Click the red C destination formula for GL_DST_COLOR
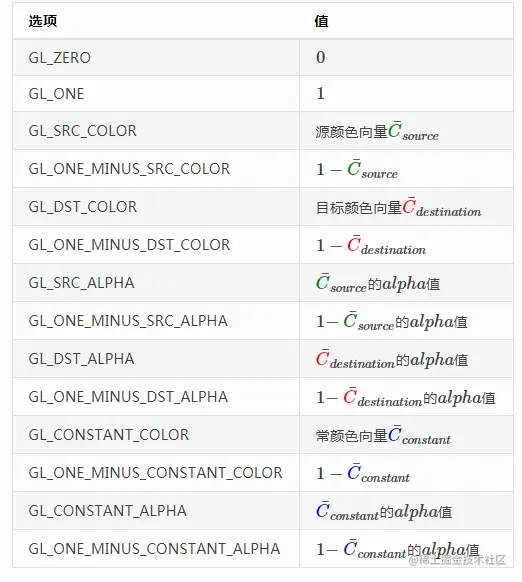This screenshot has width=522, height=582. [x=442, y=207]
